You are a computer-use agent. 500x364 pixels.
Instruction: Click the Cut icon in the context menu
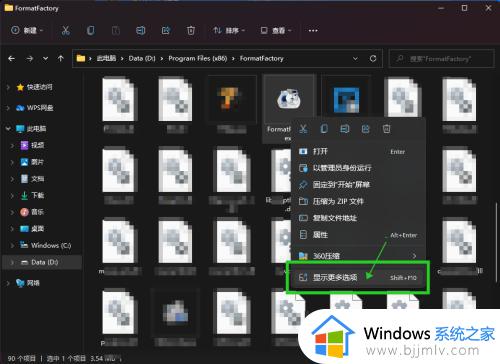click(x=303, y=129)
